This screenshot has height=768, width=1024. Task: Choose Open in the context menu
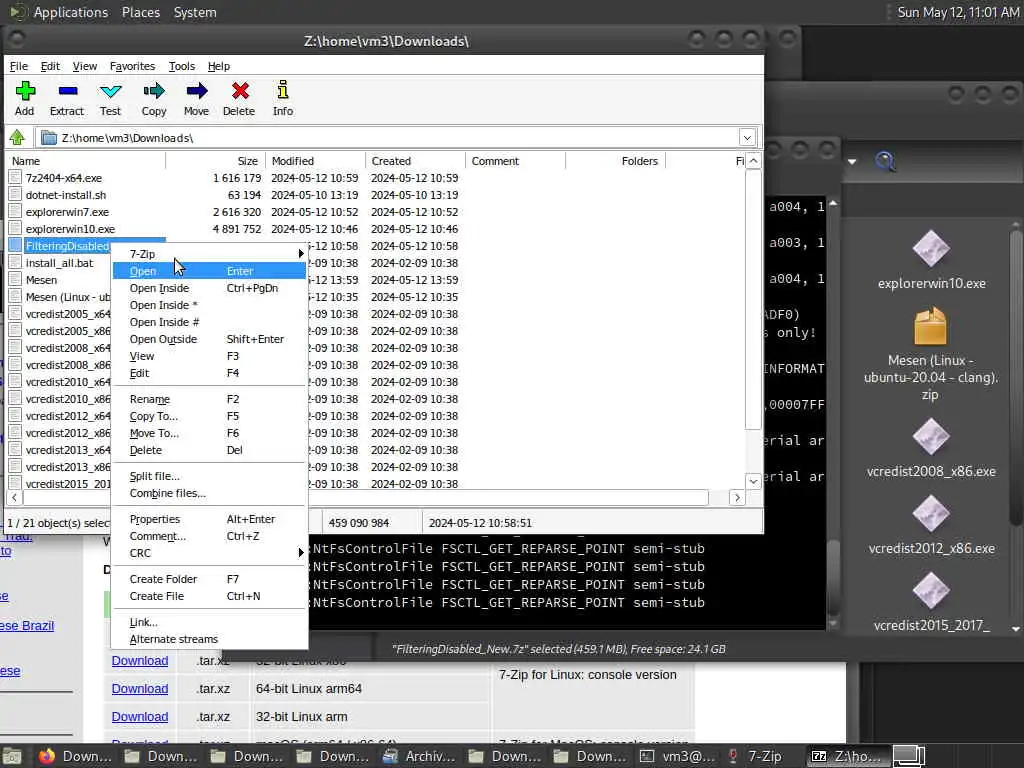pyautogui.click(x=209, y=271)
